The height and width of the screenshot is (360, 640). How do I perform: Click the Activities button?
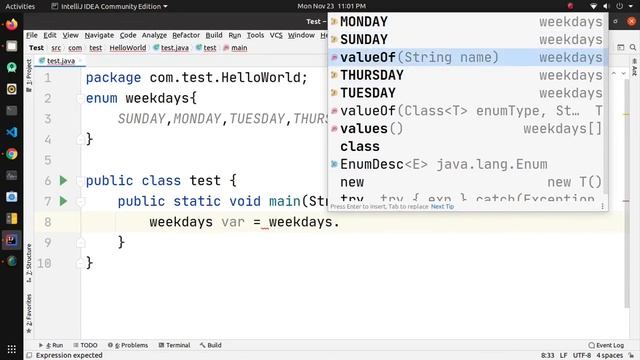coord(20,6)
